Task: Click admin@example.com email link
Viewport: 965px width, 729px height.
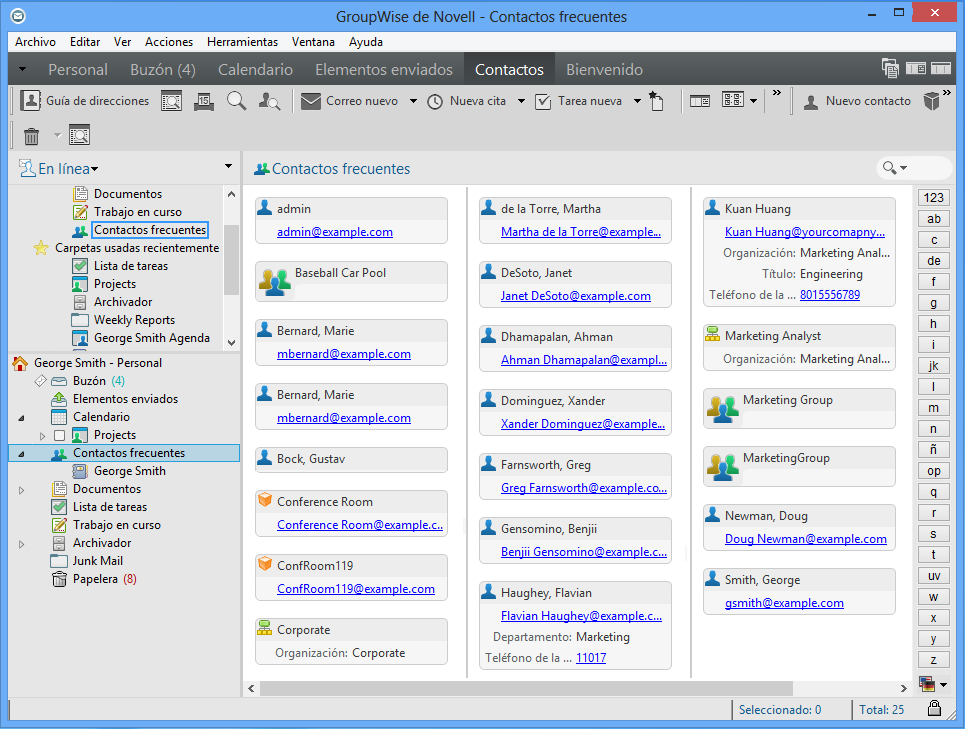Action: click(335, 232)
